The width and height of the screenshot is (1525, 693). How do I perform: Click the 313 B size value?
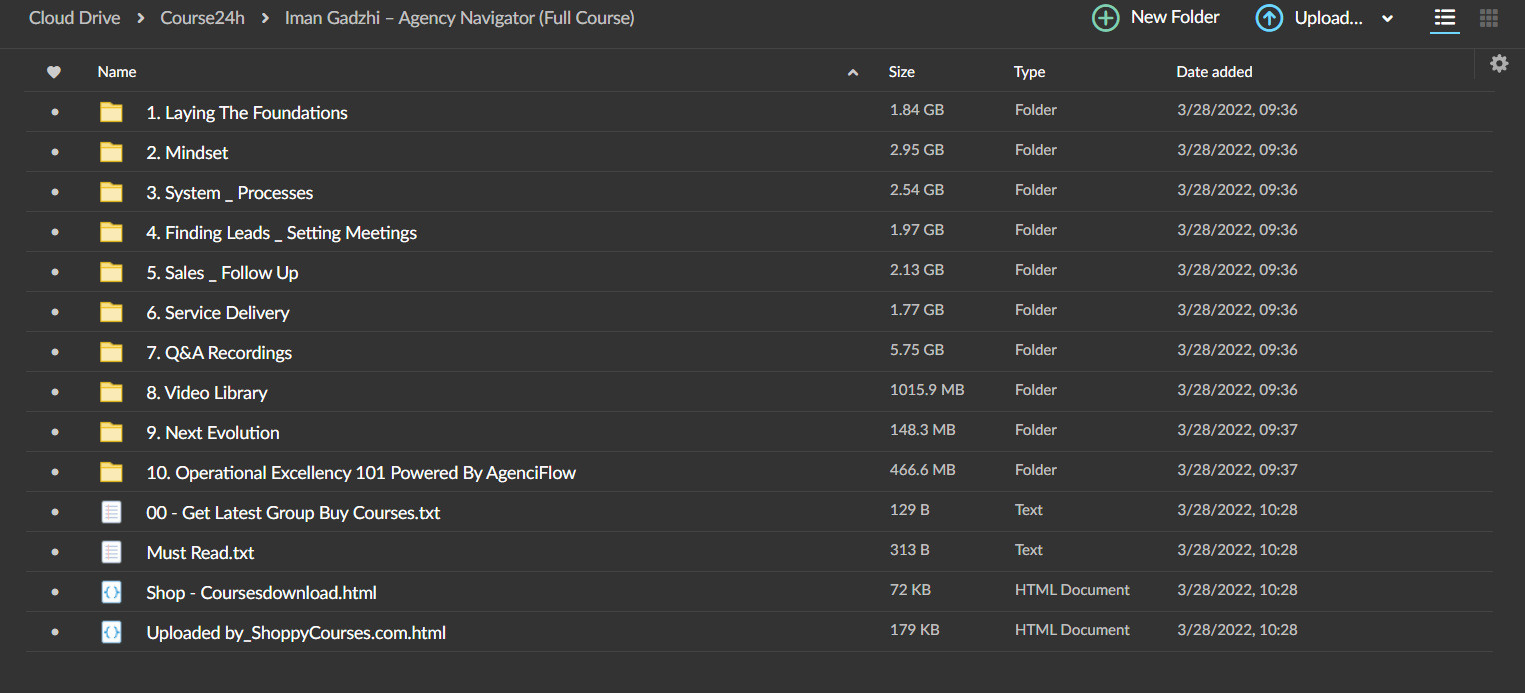pyautogui.click(x=910, y=550)
